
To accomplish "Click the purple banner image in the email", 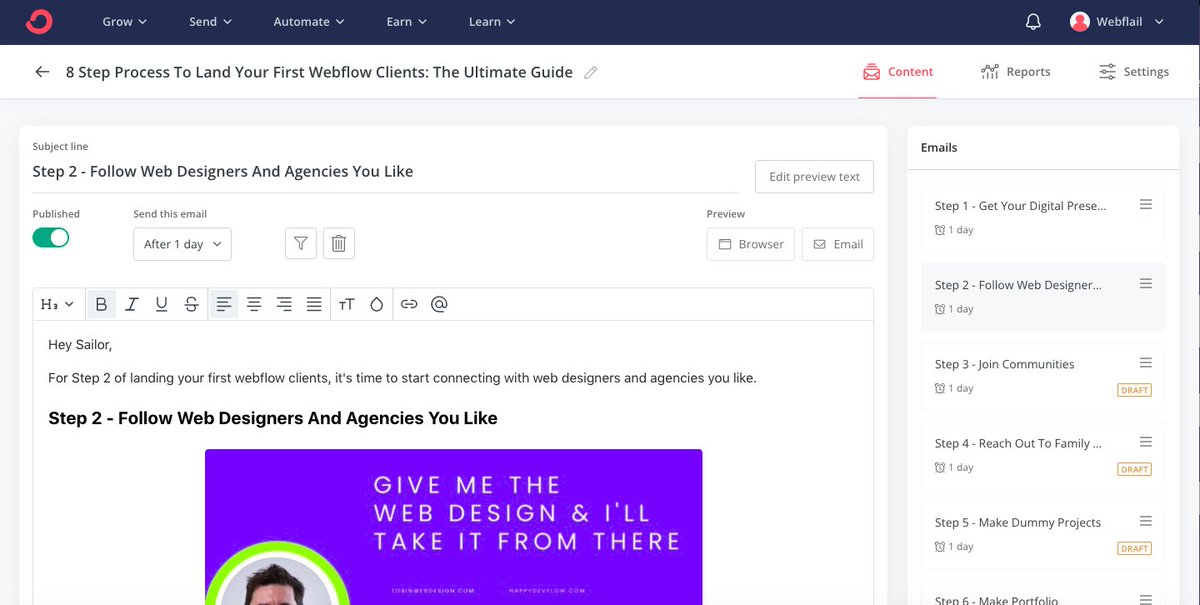I will click(x=453, y=527).
